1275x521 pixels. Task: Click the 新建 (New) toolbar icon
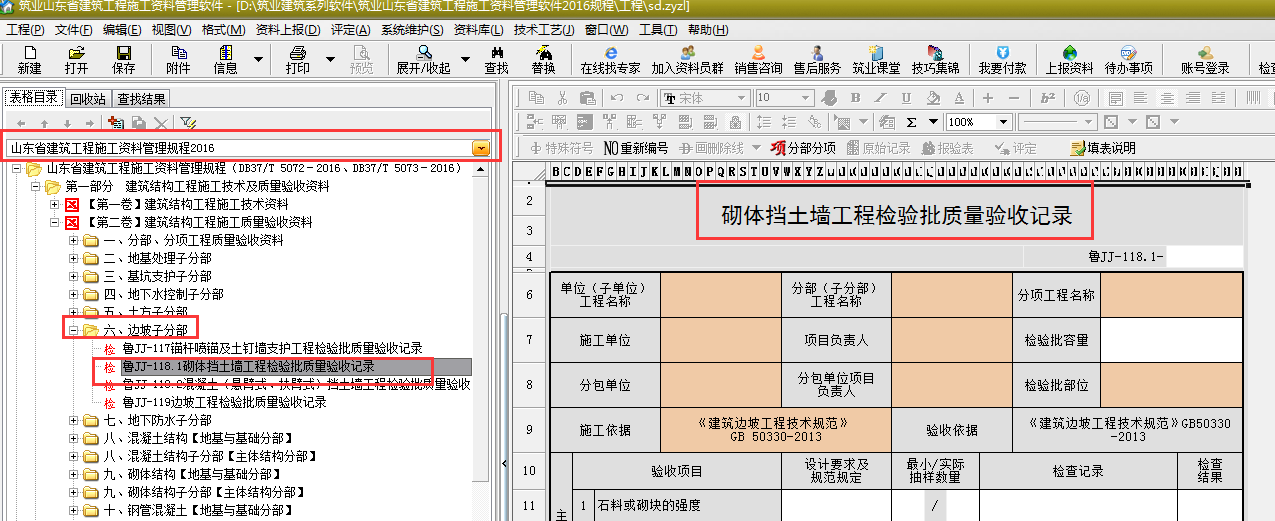point(29,60)
